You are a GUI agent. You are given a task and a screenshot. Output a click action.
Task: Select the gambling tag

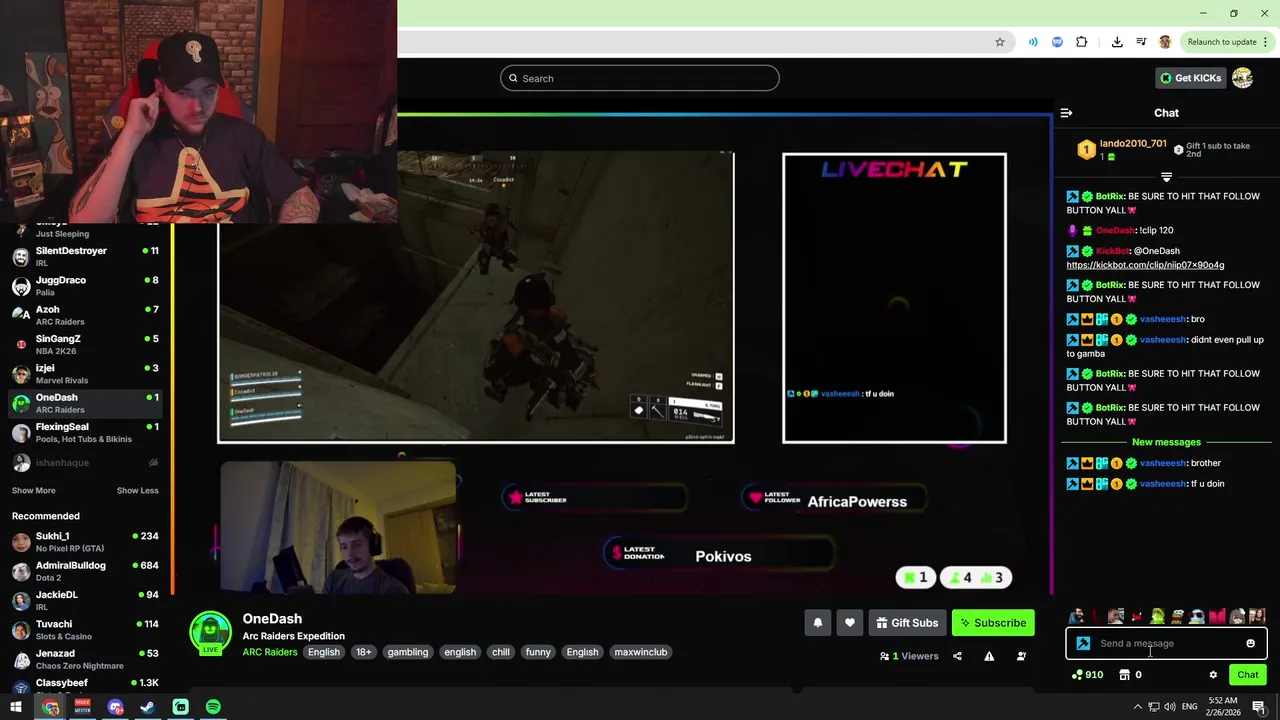click(x=408, y=652)
